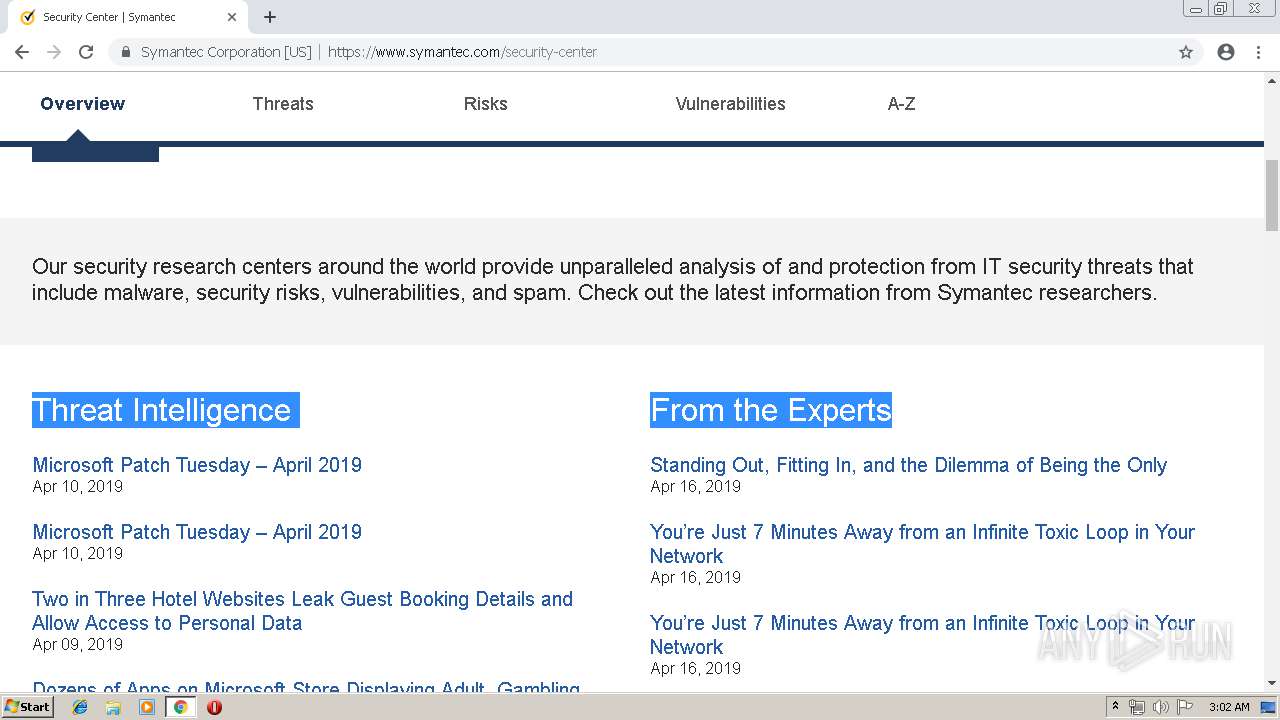Click the scrollbar up arrow
1280x720 pixels.
[x=1272, y=80]
